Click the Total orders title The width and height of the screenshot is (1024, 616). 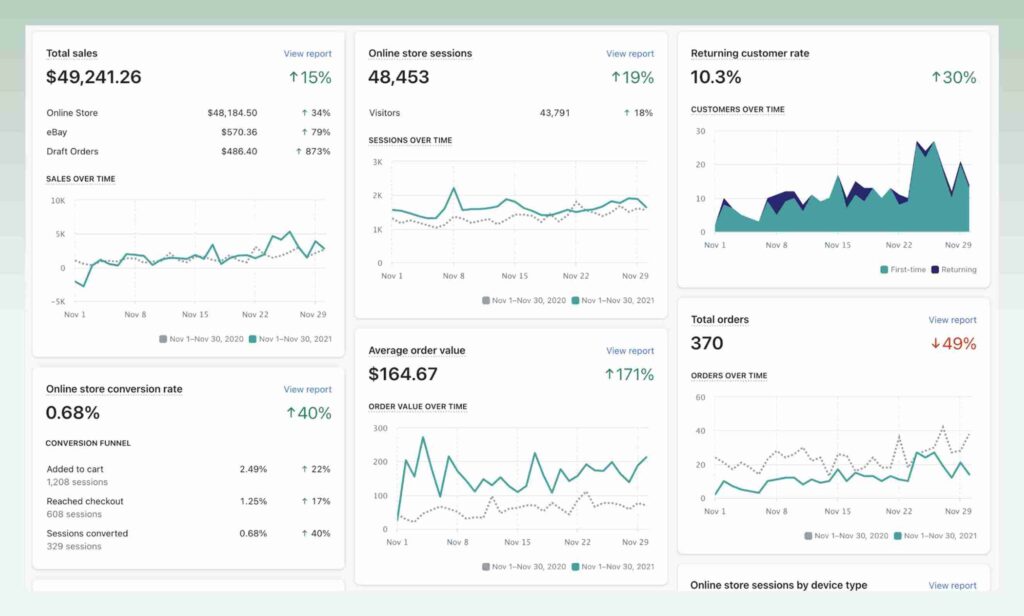pyautogui.click(x=720, y=320)
